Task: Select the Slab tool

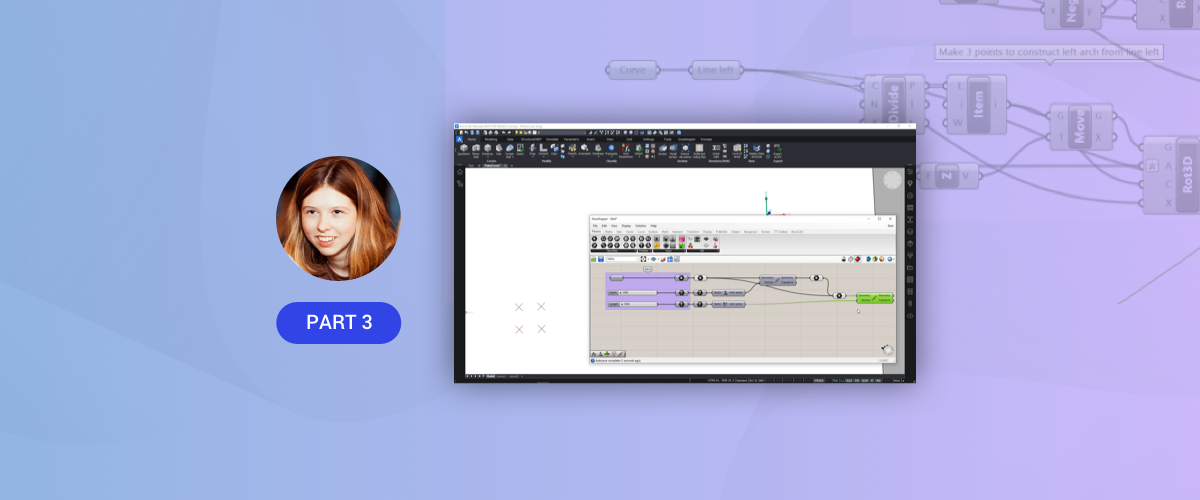Action: 499,150
